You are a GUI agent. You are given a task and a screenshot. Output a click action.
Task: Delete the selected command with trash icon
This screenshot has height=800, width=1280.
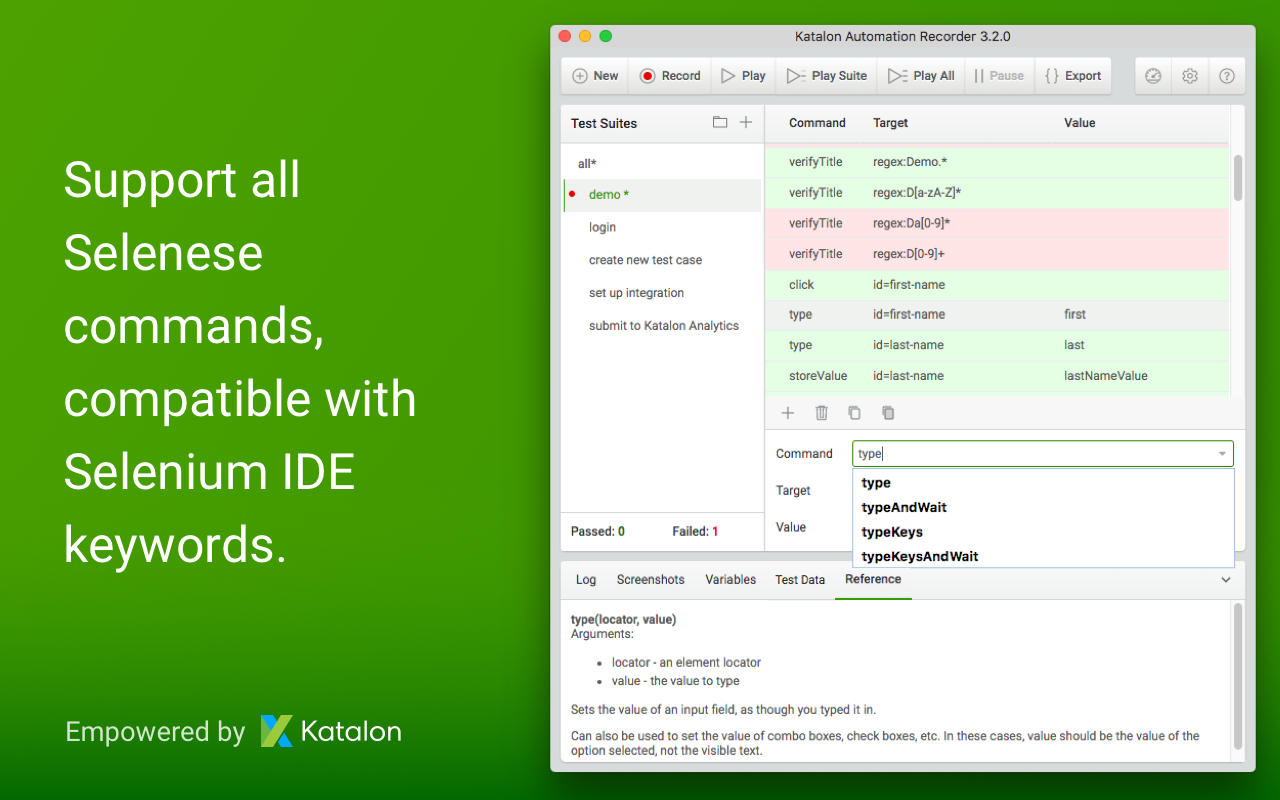[822, 413]
